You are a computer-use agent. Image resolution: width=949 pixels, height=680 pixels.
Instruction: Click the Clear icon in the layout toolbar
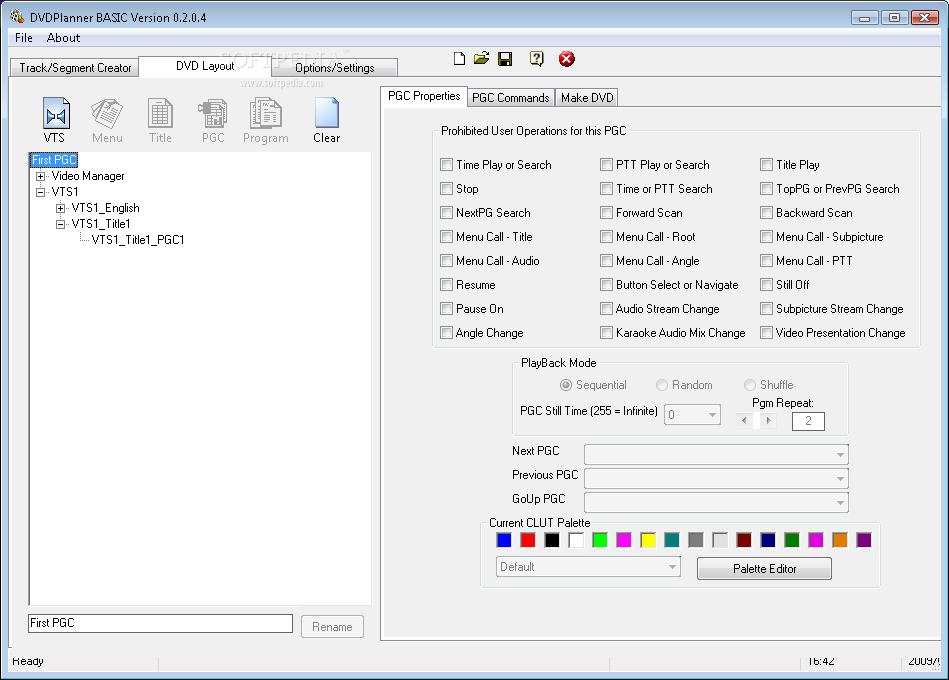[x=327, y=120]
